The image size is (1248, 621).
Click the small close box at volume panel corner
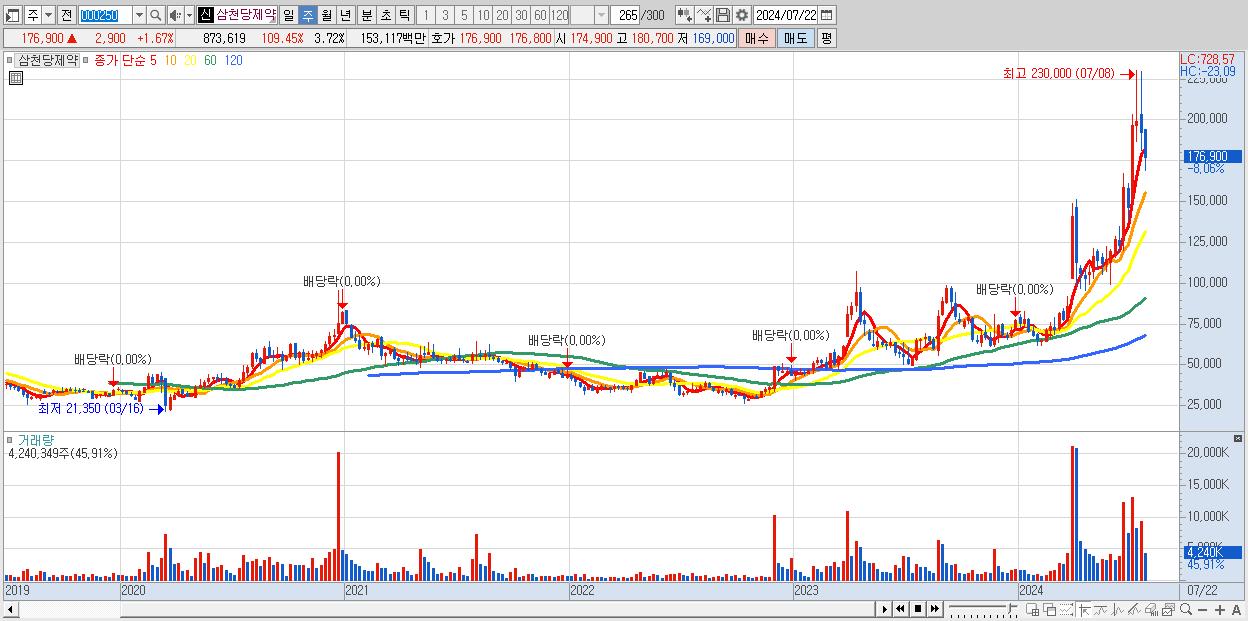1240,439
